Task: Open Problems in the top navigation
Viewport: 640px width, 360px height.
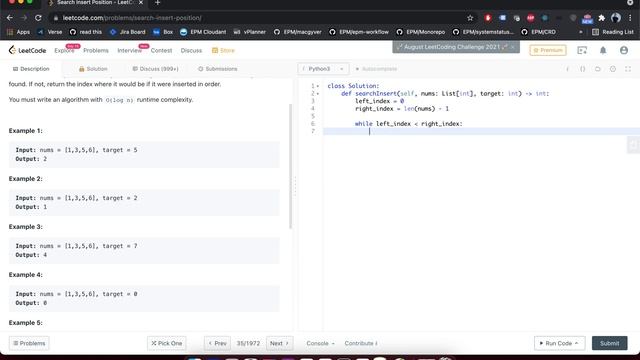Action: pyautogui.click(x=96, y=51)
